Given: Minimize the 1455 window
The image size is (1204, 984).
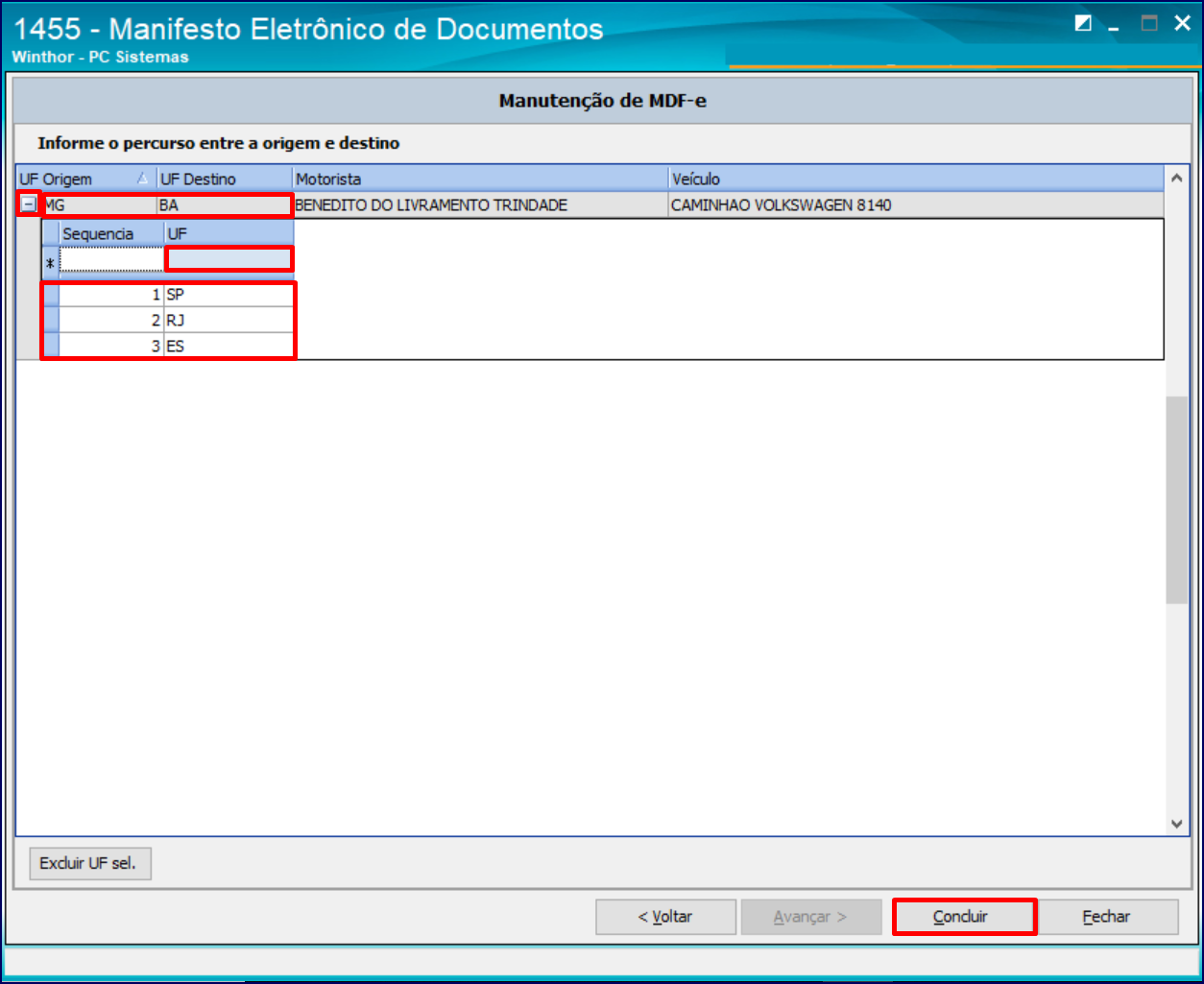Looking at the screenshot, I should [x=1115, y=26].
